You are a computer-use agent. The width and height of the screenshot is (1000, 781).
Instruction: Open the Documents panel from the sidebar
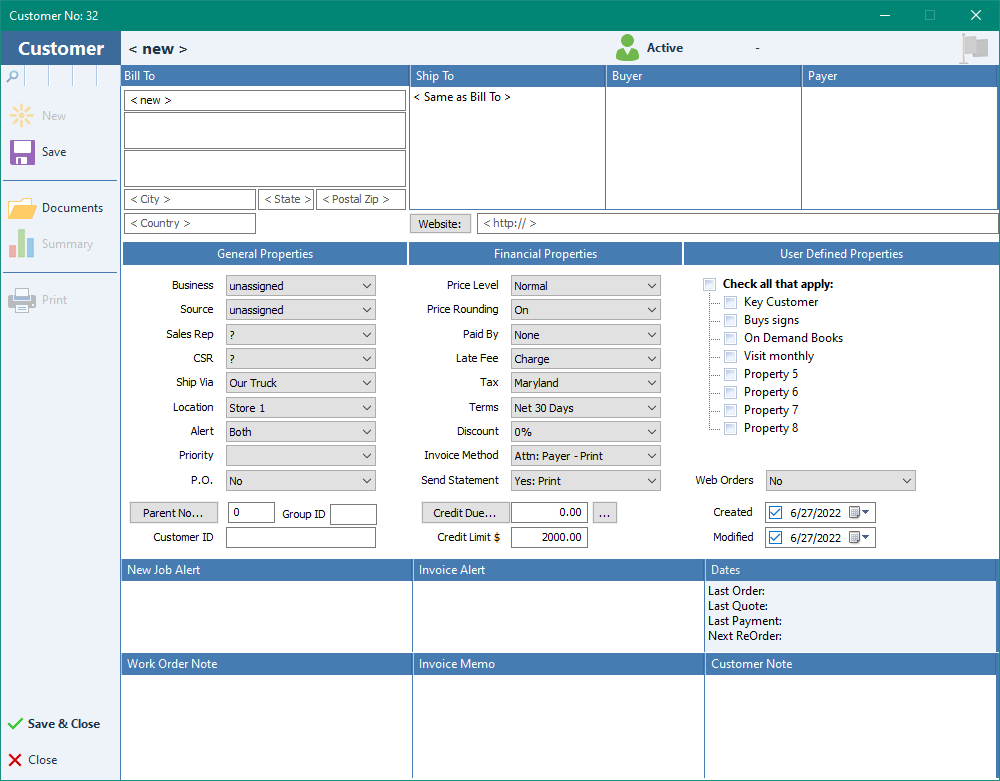tap(22, 207)
